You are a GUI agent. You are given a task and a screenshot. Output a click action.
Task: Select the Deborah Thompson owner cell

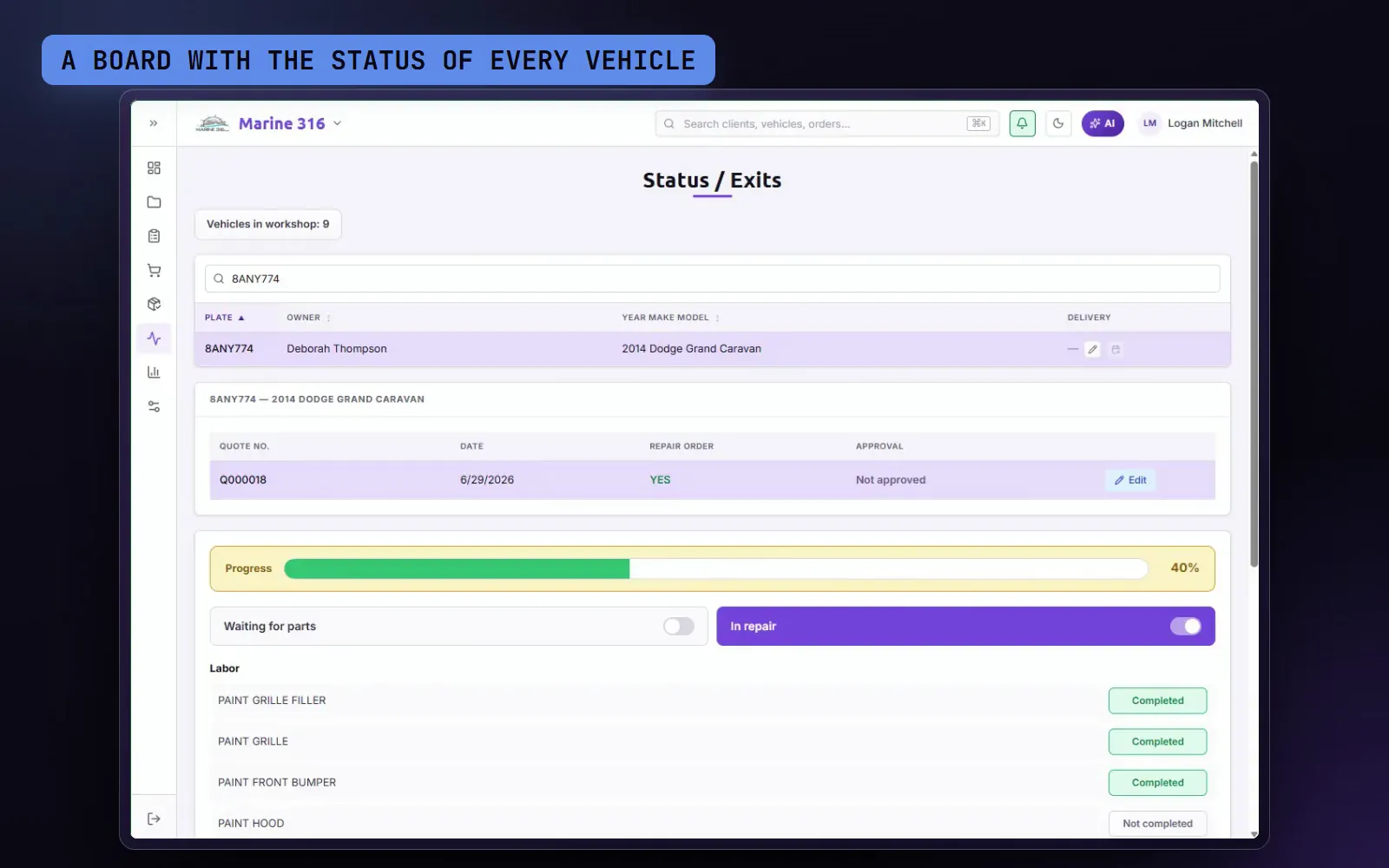click(337, 349)
